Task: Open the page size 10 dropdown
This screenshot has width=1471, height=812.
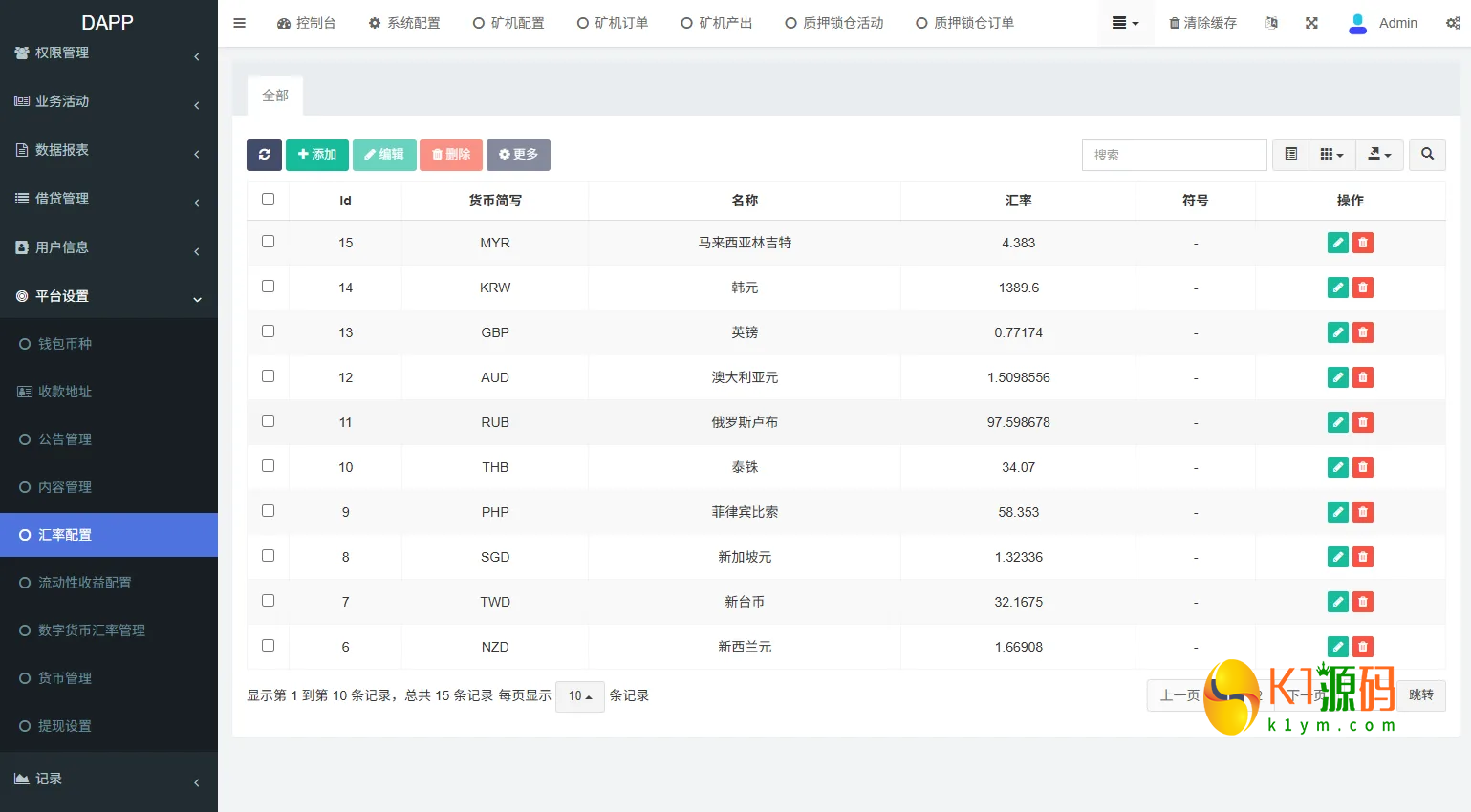Action: pyautogui.click(x=580, y=696)
